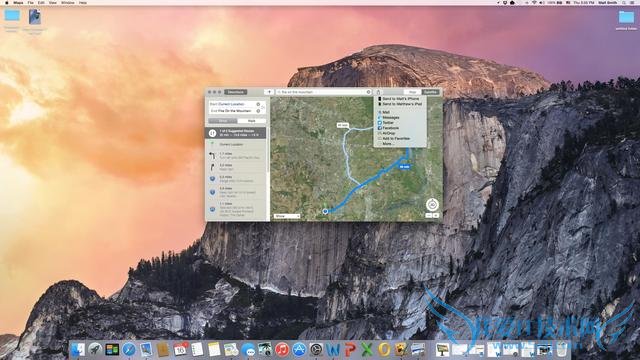Choose More... in share menu
640x360 pixels.
click(400, 144)
